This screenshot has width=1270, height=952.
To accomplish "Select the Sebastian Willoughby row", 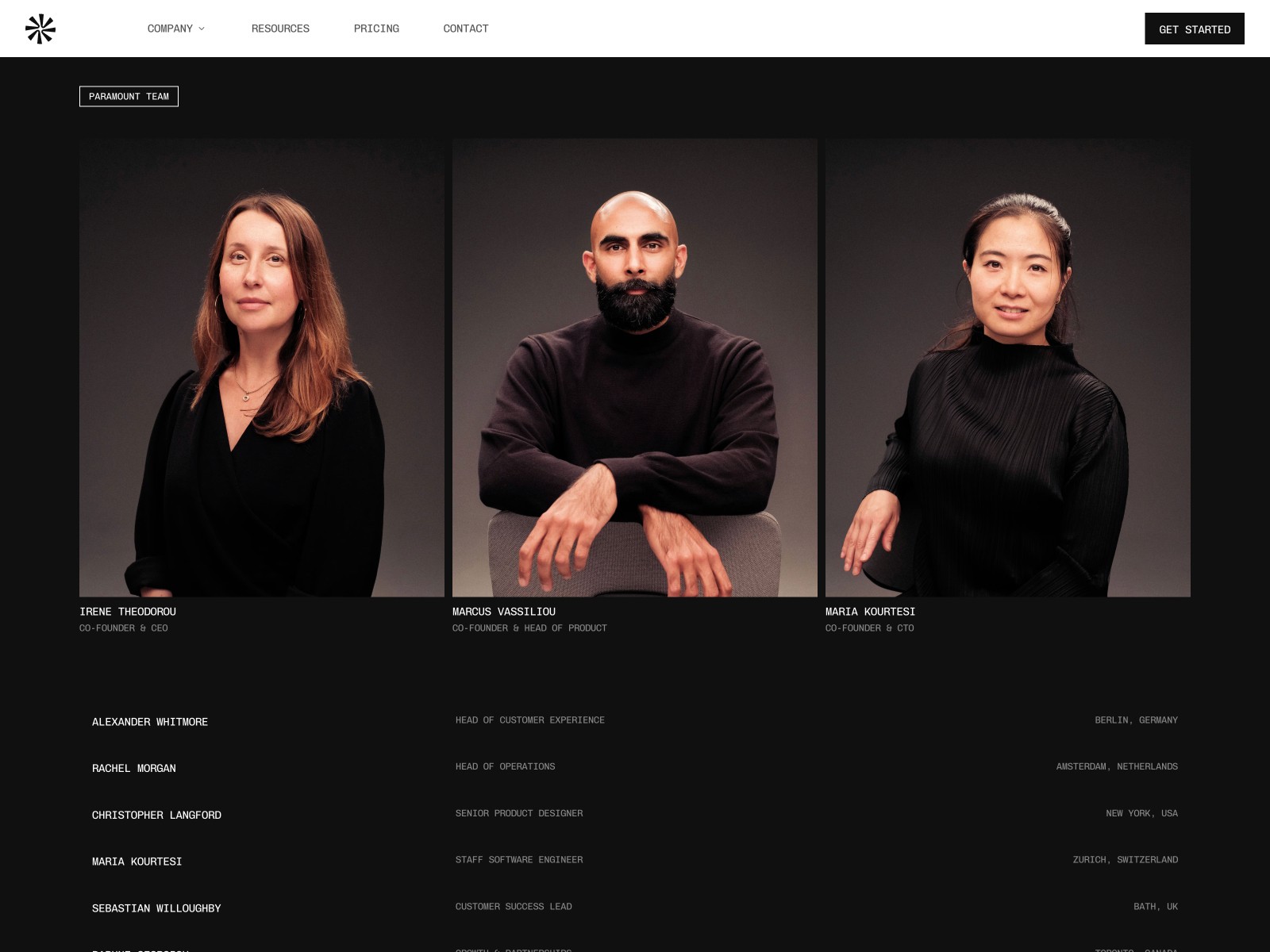I will [x=635, y=908].
